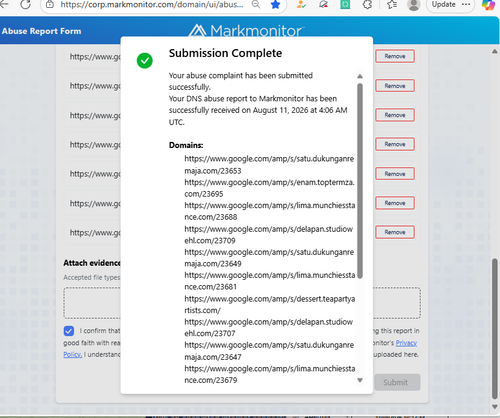Click the third Remove button

pos(395,115)
